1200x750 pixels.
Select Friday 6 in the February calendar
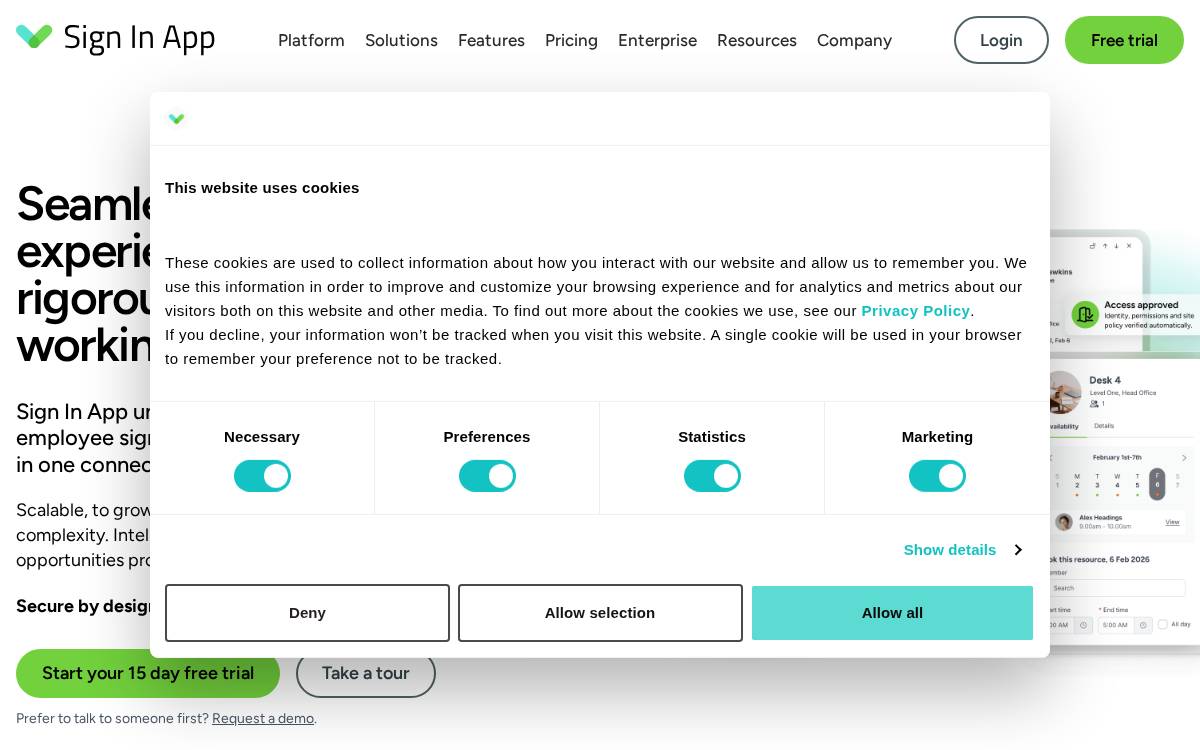point(1157,483)
